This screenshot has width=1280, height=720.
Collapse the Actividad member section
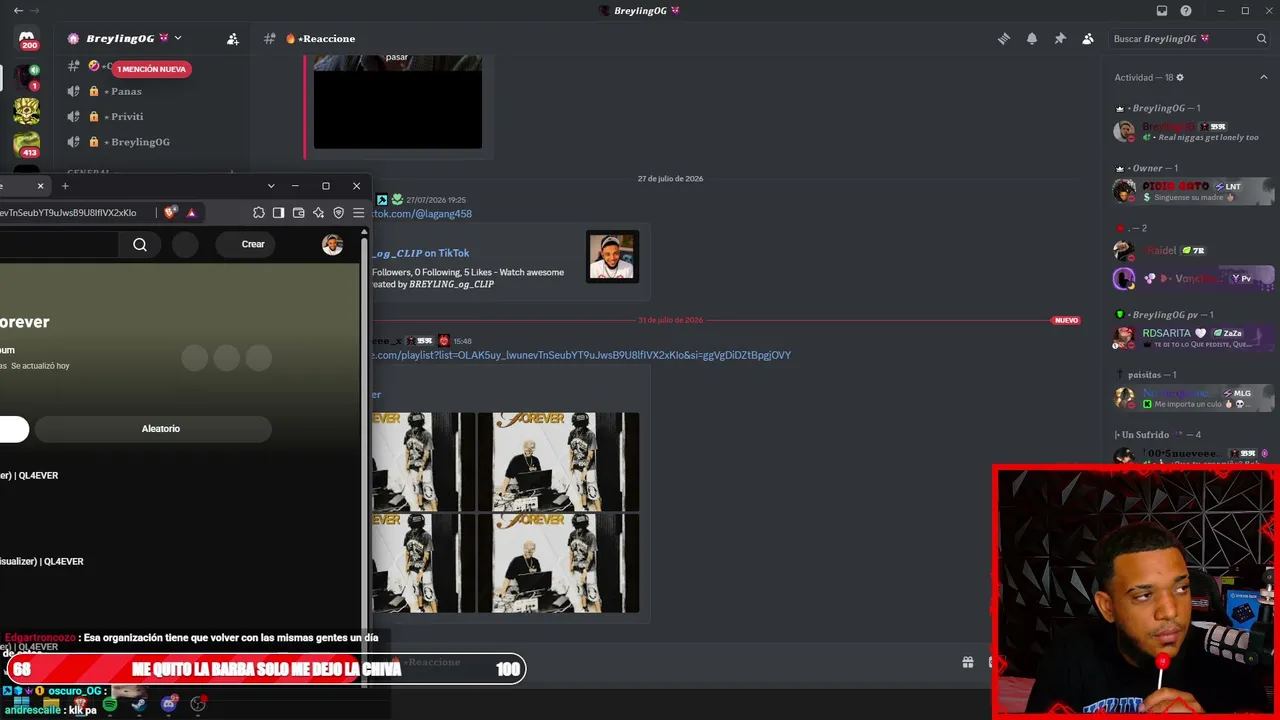tap(1264, 78)
